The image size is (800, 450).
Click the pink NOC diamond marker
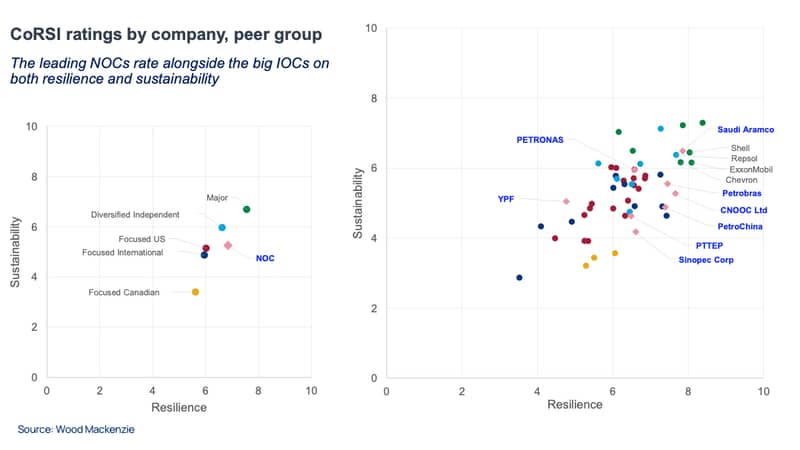pyautogui.click(x=228, y=245)
